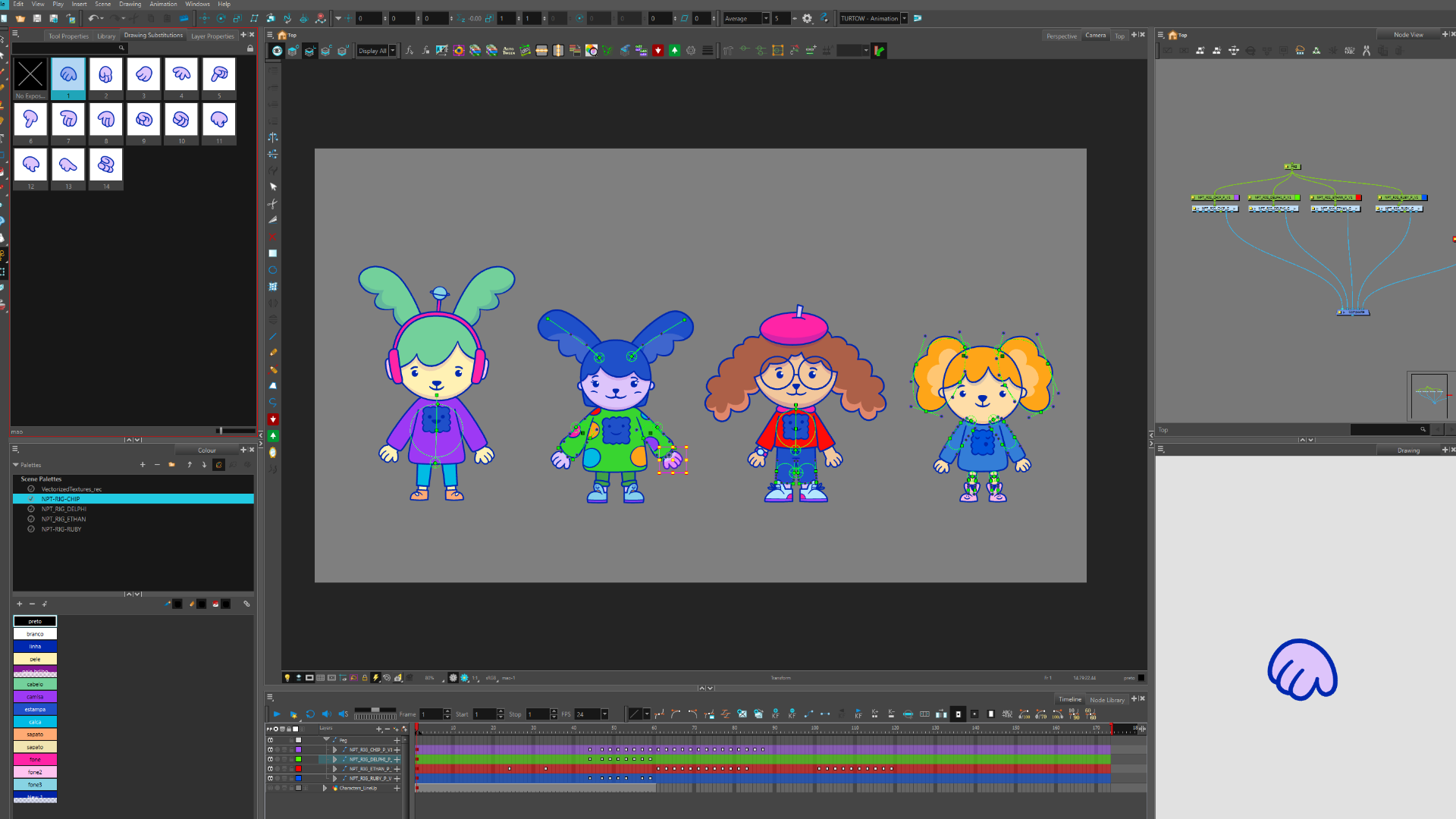Toggle loop playback in timeline toolbar
The height and width of the screenshot is (819, 1456).
click(310, 714)
